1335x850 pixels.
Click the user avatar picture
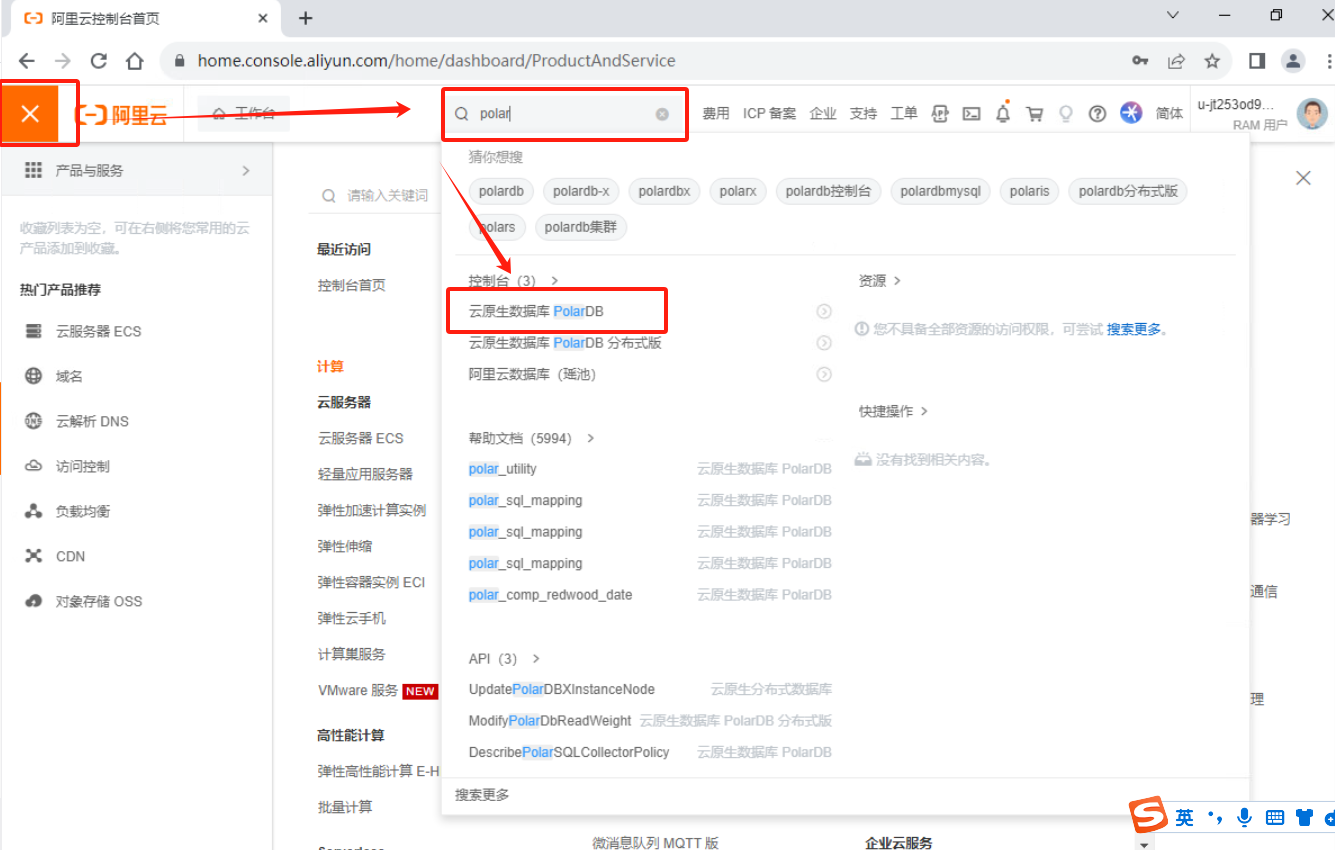coord(1312,113)
